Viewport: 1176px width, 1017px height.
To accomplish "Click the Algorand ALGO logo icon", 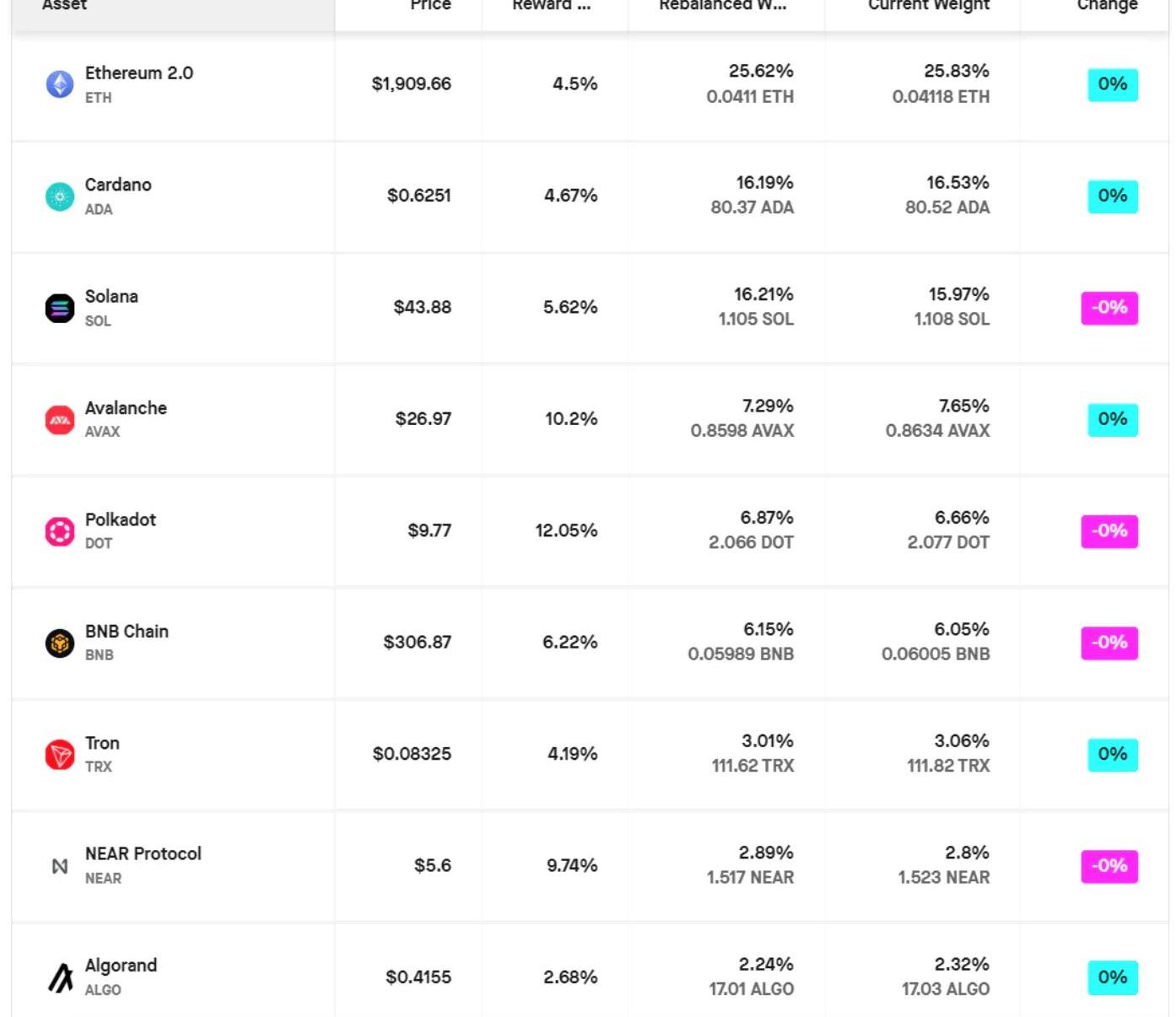I will click(x=59, y=977).
